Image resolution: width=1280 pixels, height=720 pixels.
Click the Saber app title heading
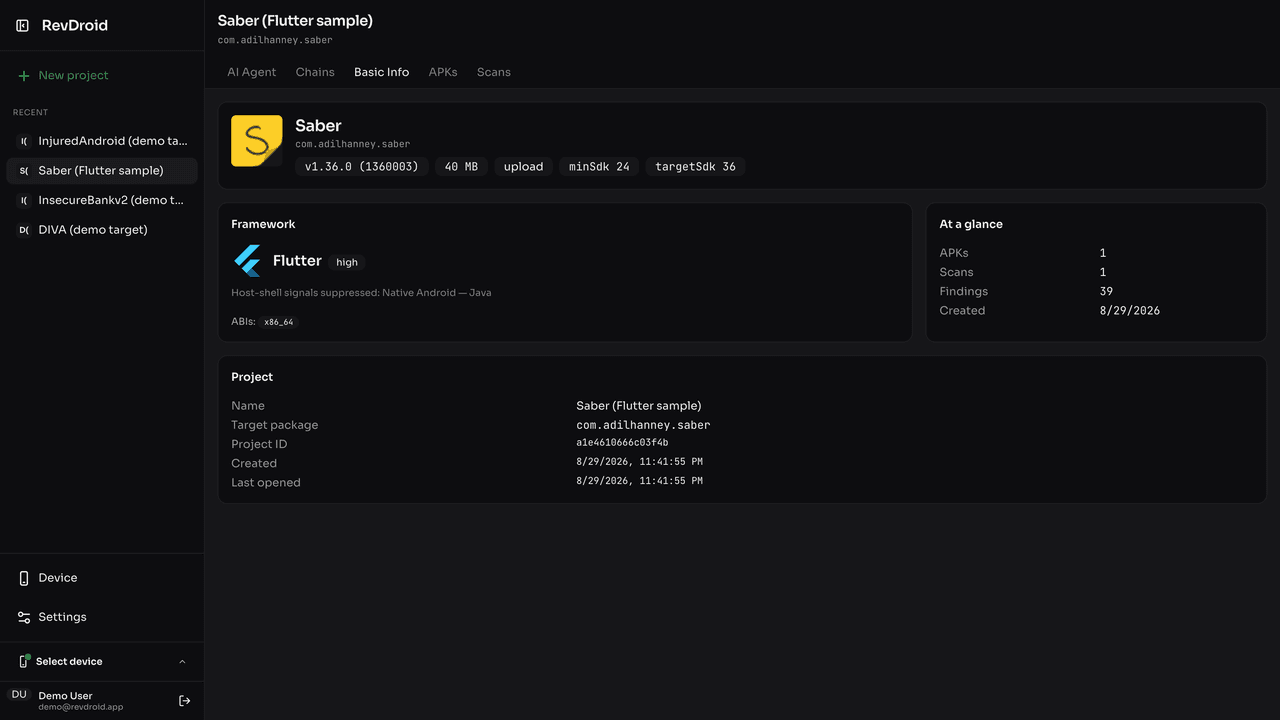318,126
